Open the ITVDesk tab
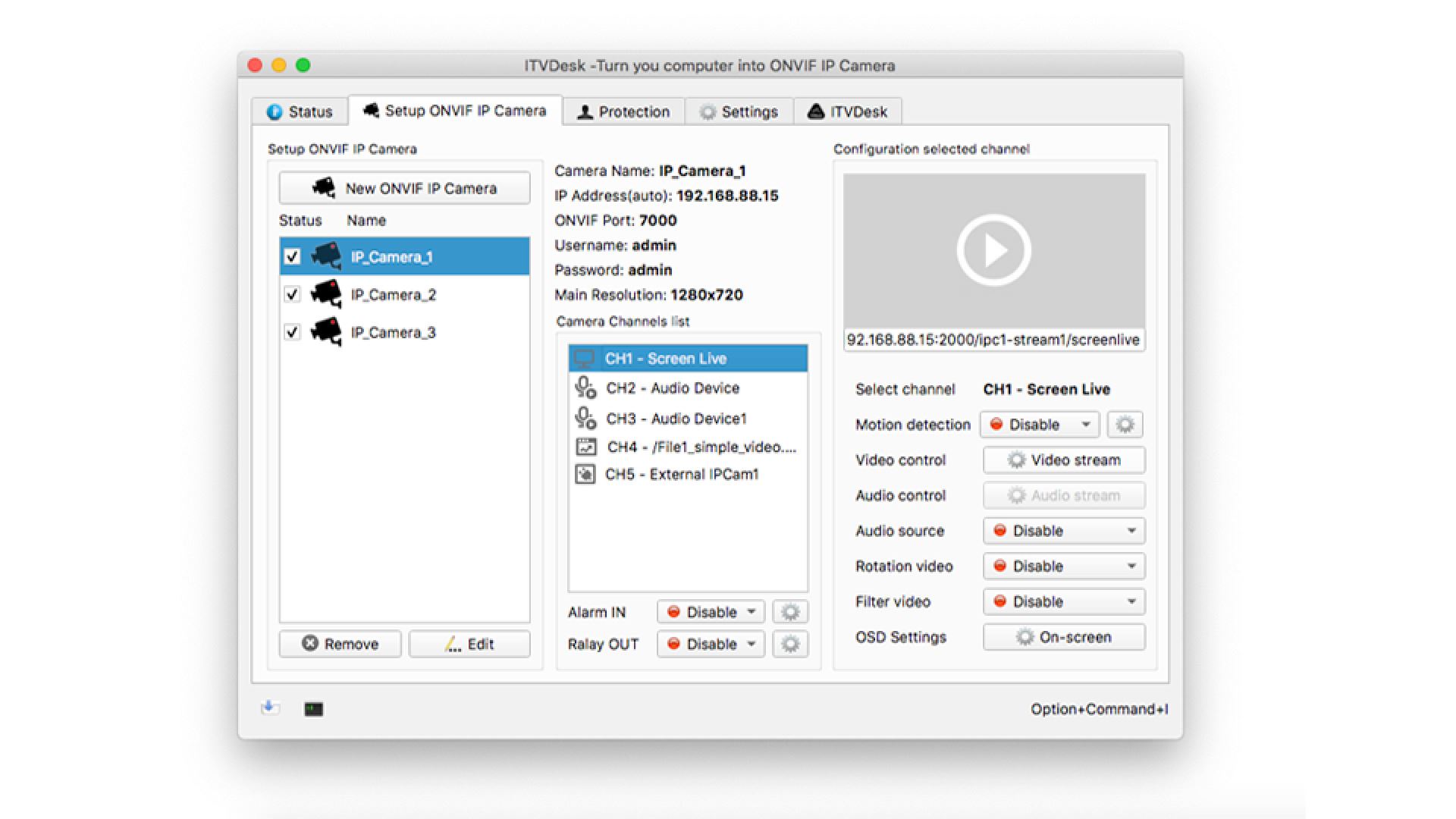Image resolution: width=1456 pixels, height=819 pixels. 847,111
